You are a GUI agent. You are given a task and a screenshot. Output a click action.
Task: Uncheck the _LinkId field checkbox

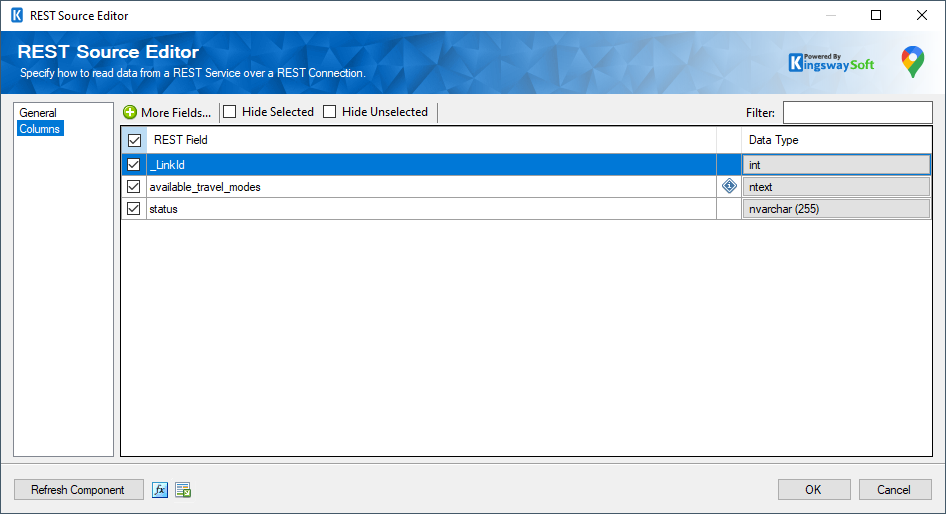click(134, 165)
